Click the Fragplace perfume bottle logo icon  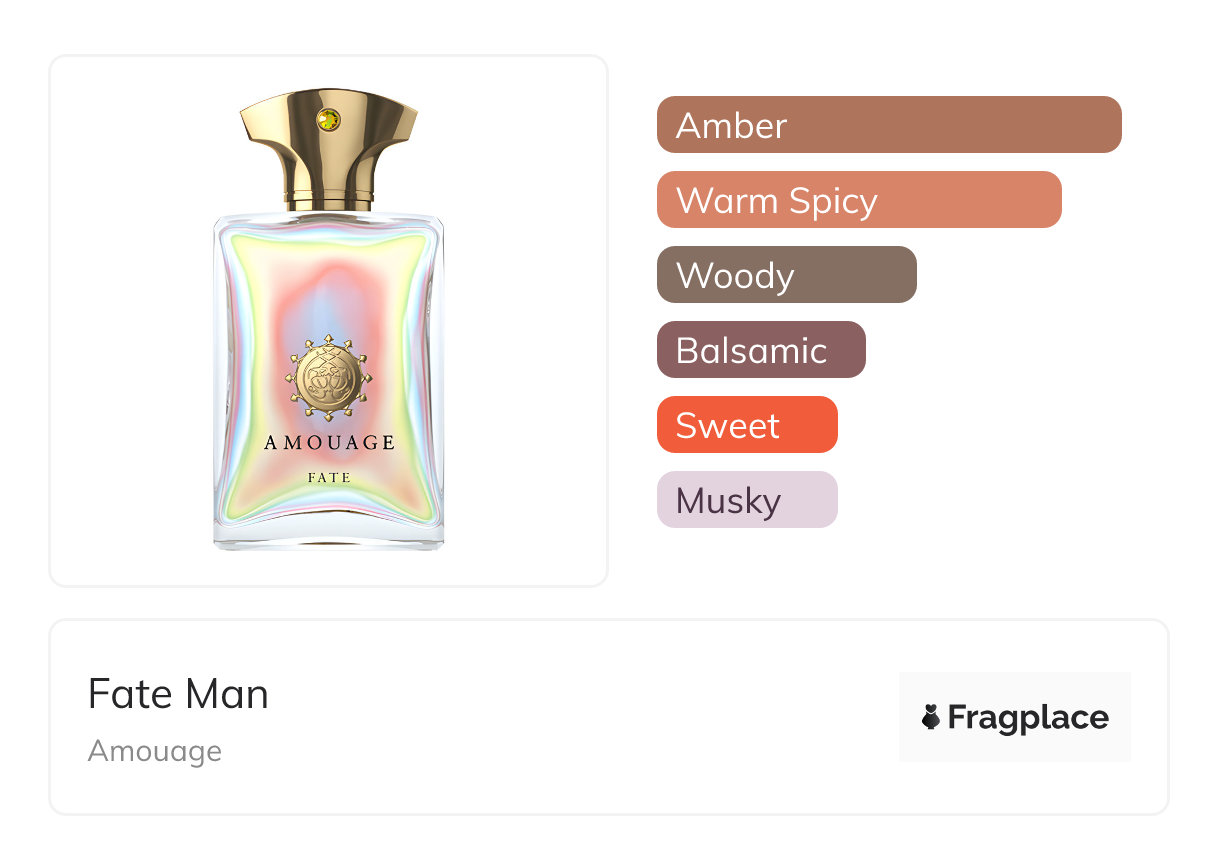coord(931,717)
